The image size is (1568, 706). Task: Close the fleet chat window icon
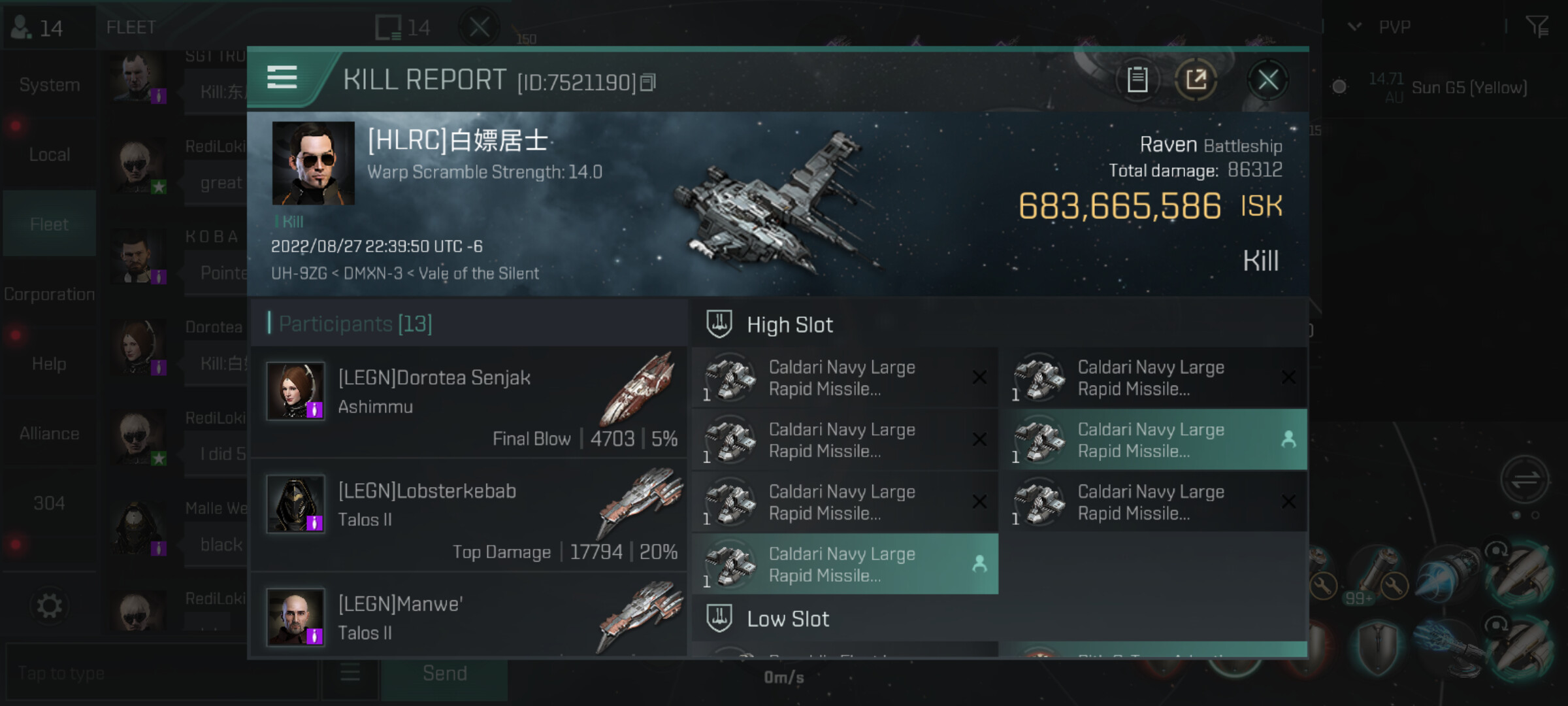click(479, 27)
